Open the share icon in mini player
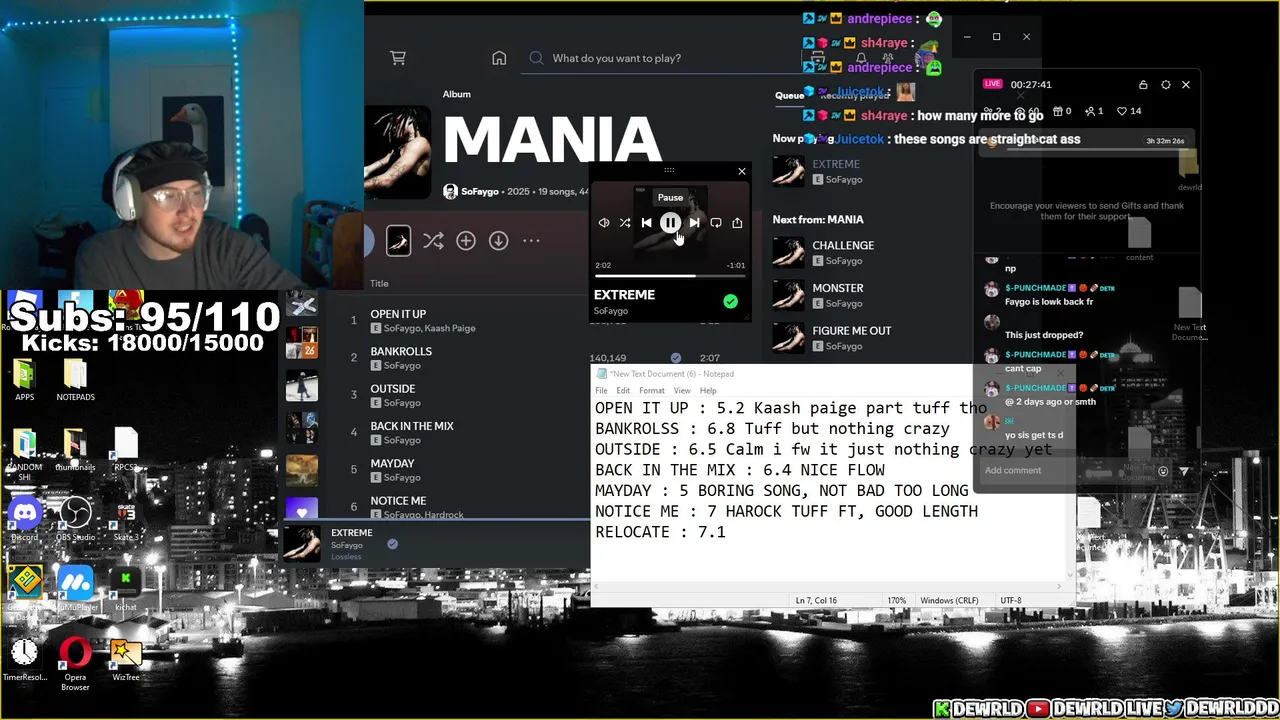The width and height of the screenshot is (1280, 720). (x=737, y=223)
